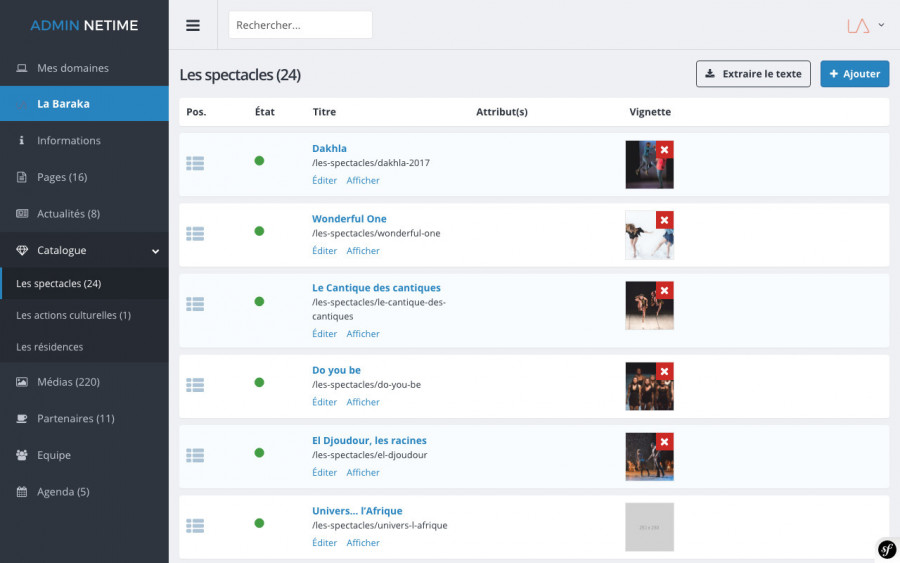Open Pages (16) section

tap(62, 177)
